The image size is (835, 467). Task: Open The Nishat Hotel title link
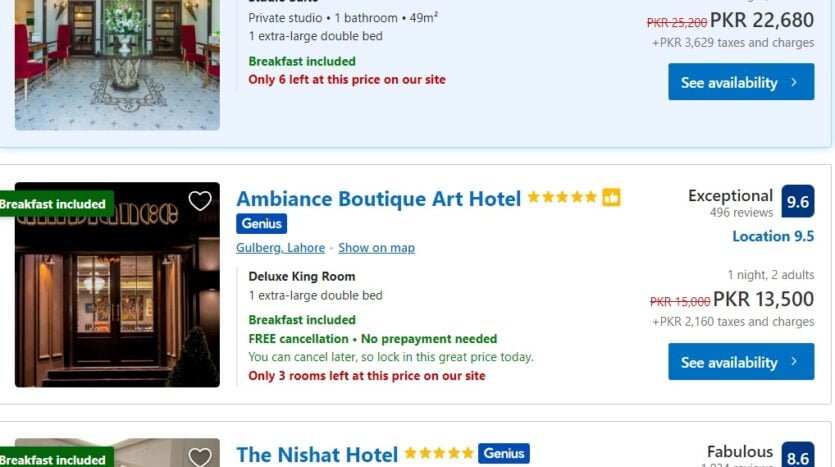point(317,455)
